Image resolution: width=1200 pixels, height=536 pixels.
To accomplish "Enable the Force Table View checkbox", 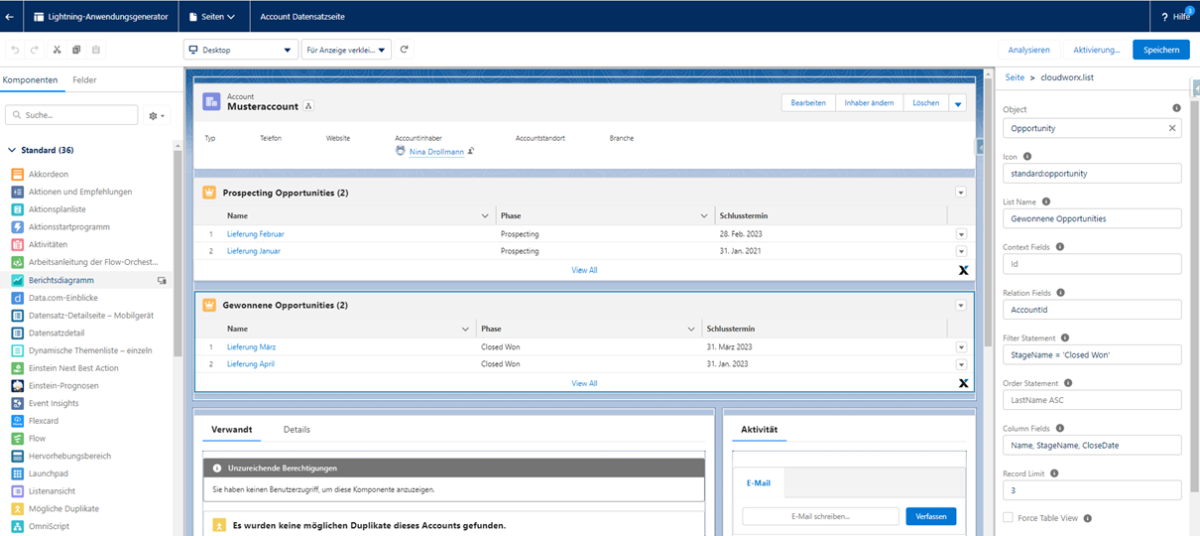I will (x=1008, y=518).
